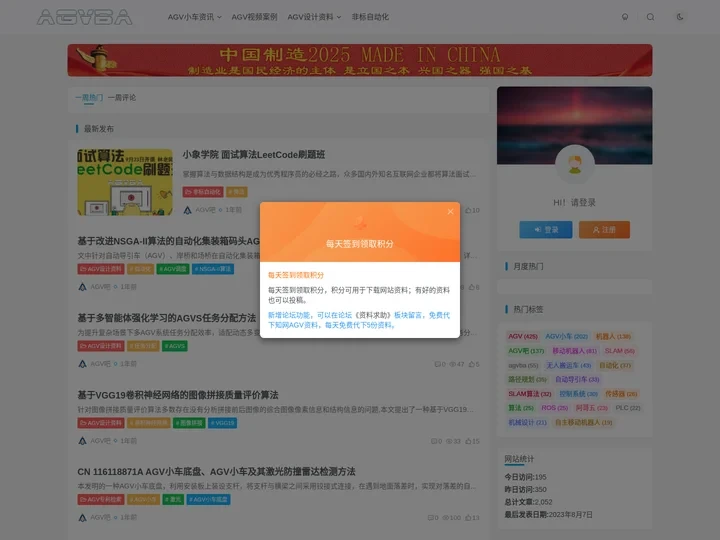The width and height of the screenshot is (720, 540).
Task: Click the blue 登录 login button
Action: coord(546,230)
